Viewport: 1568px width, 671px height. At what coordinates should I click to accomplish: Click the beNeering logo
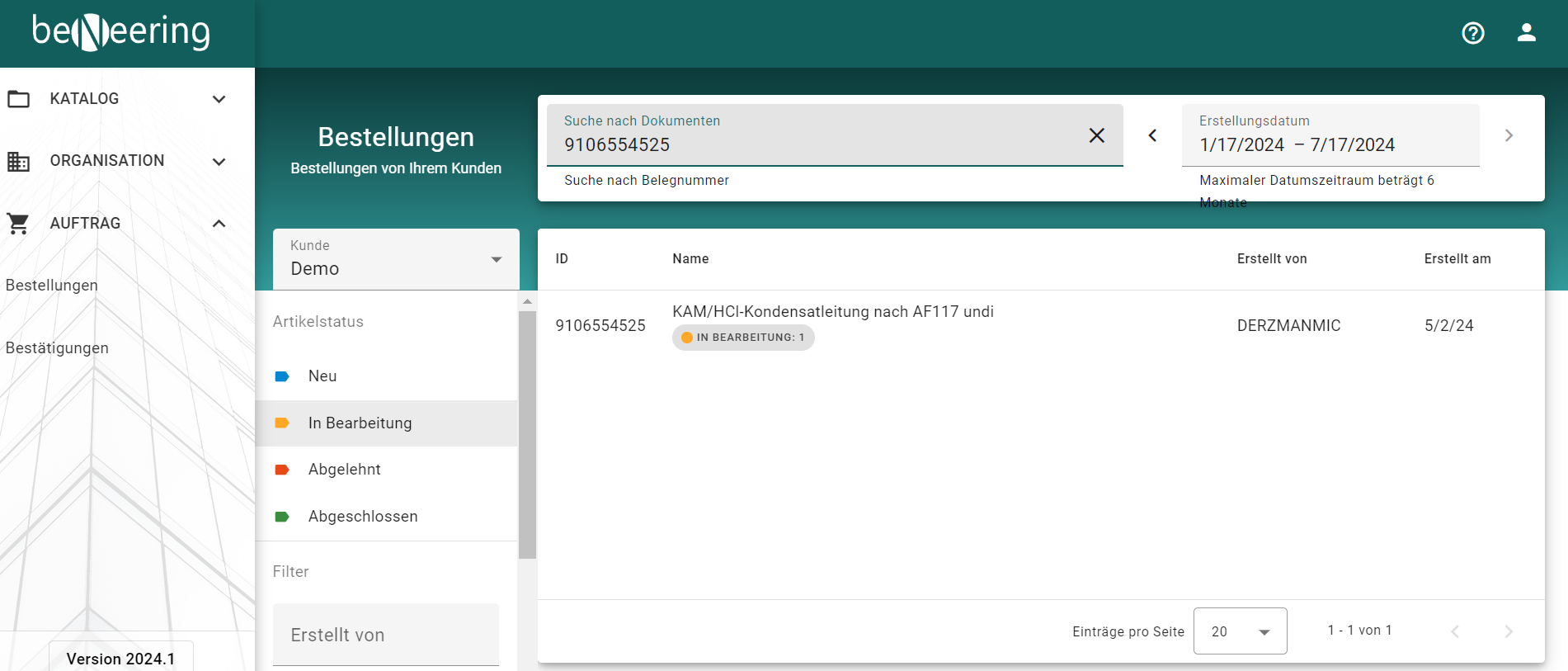[x=121, y=32]
